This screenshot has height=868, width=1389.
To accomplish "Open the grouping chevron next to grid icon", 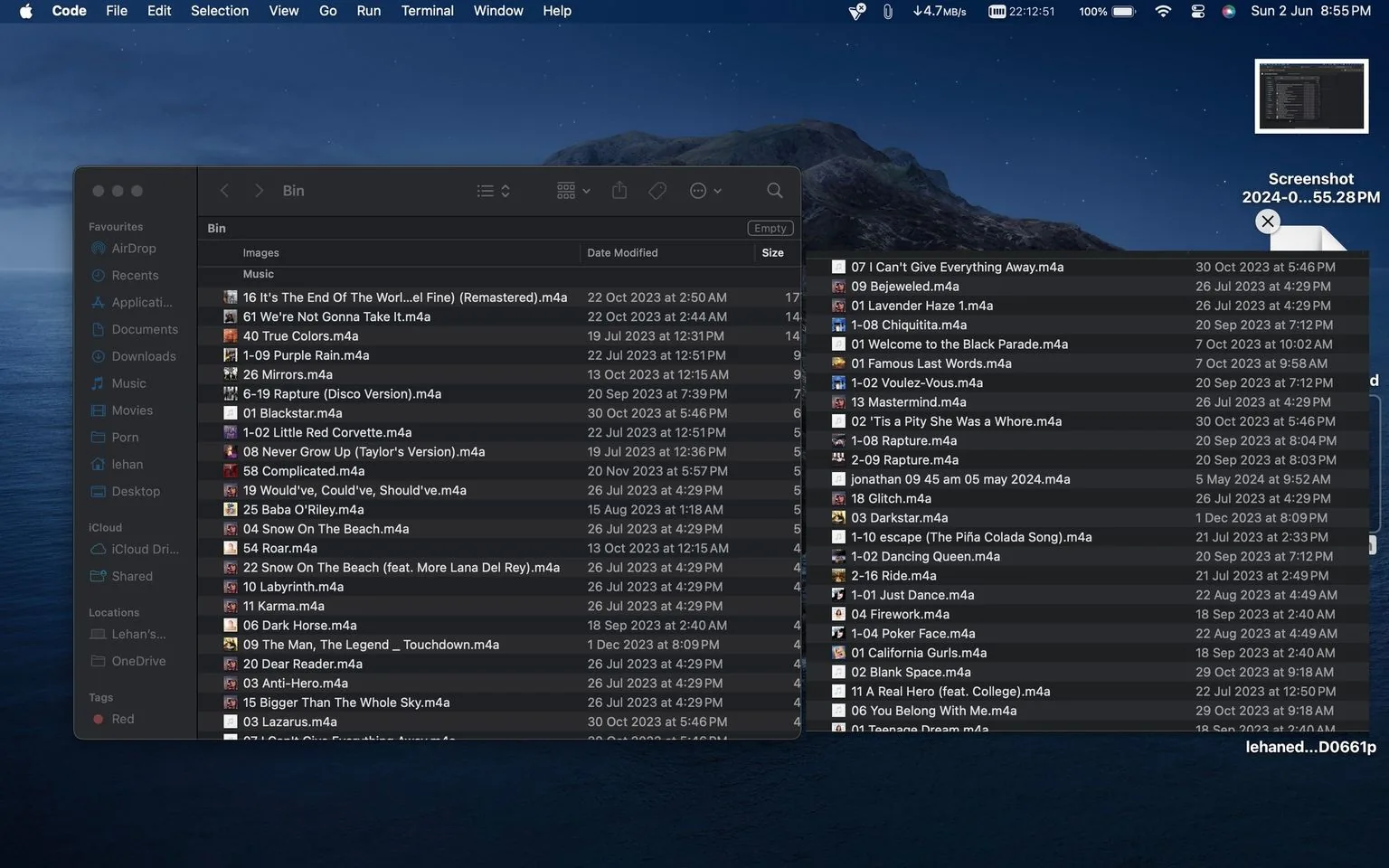I will tap(585, 191).
